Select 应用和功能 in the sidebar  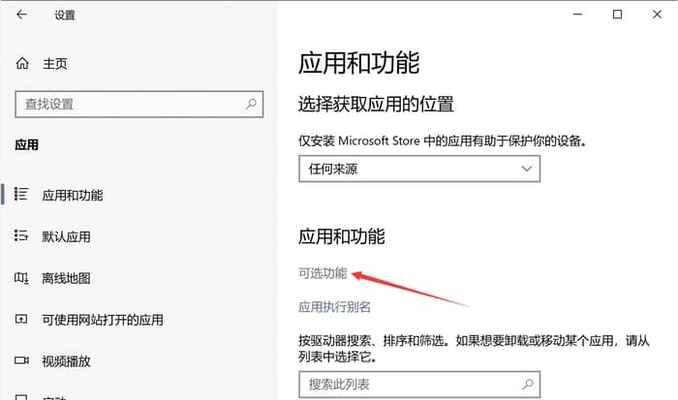pos(73,195)
